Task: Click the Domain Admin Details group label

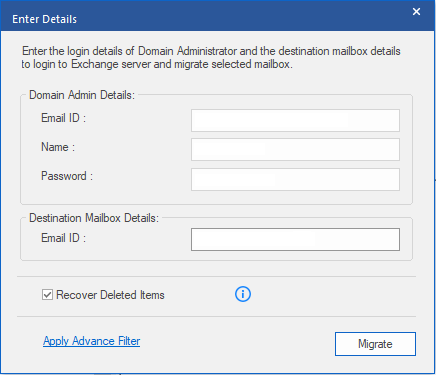Action: pos(82,95)
